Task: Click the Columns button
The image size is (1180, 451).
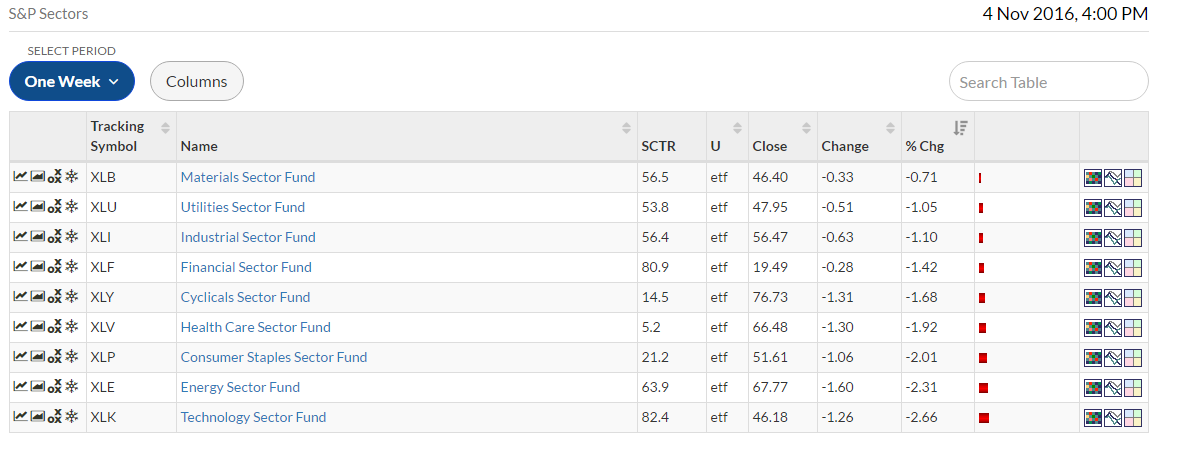Action: pos(196,81)
